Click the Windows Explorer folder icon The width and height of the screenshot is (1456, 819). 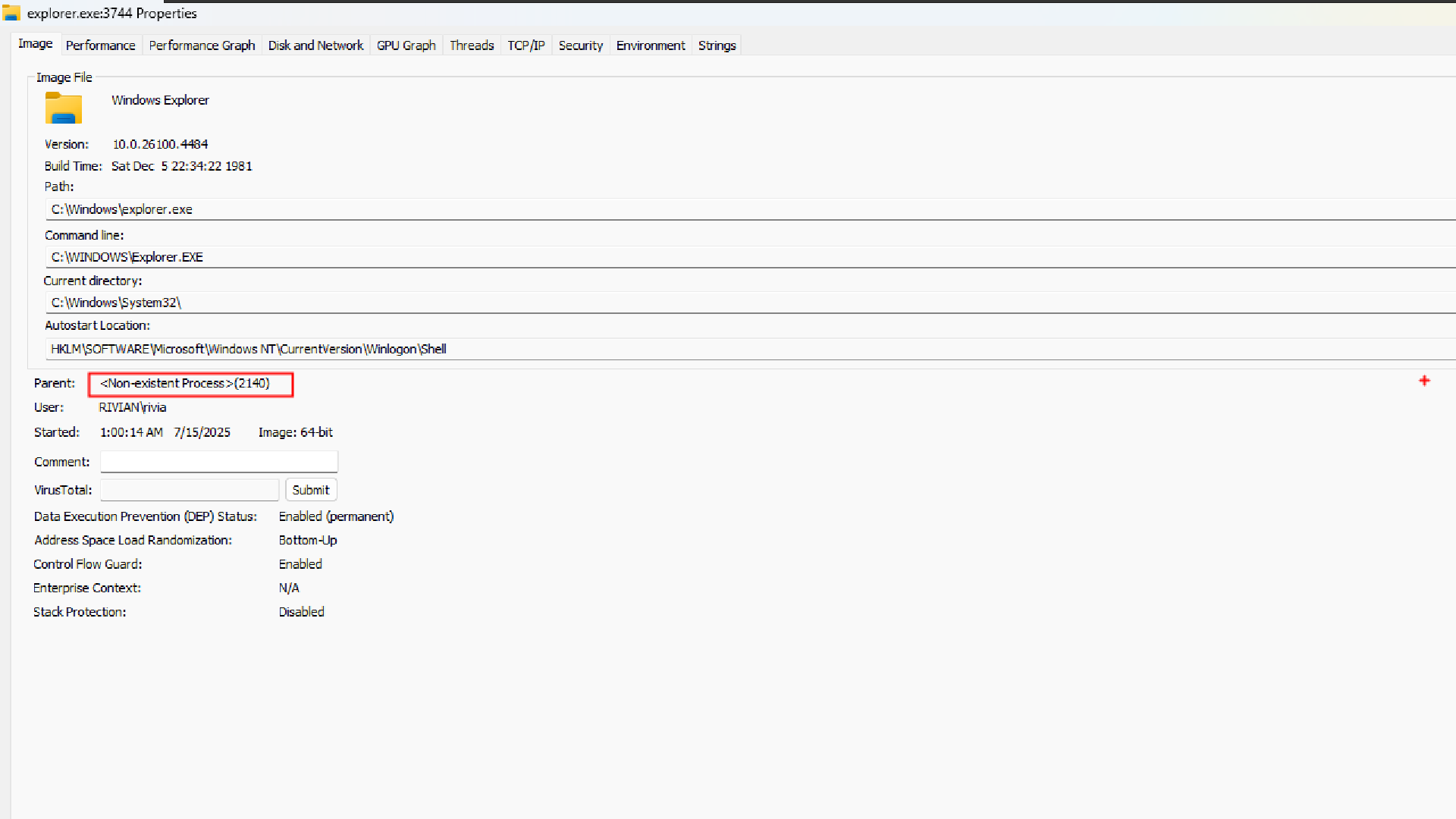coord(64,108)
